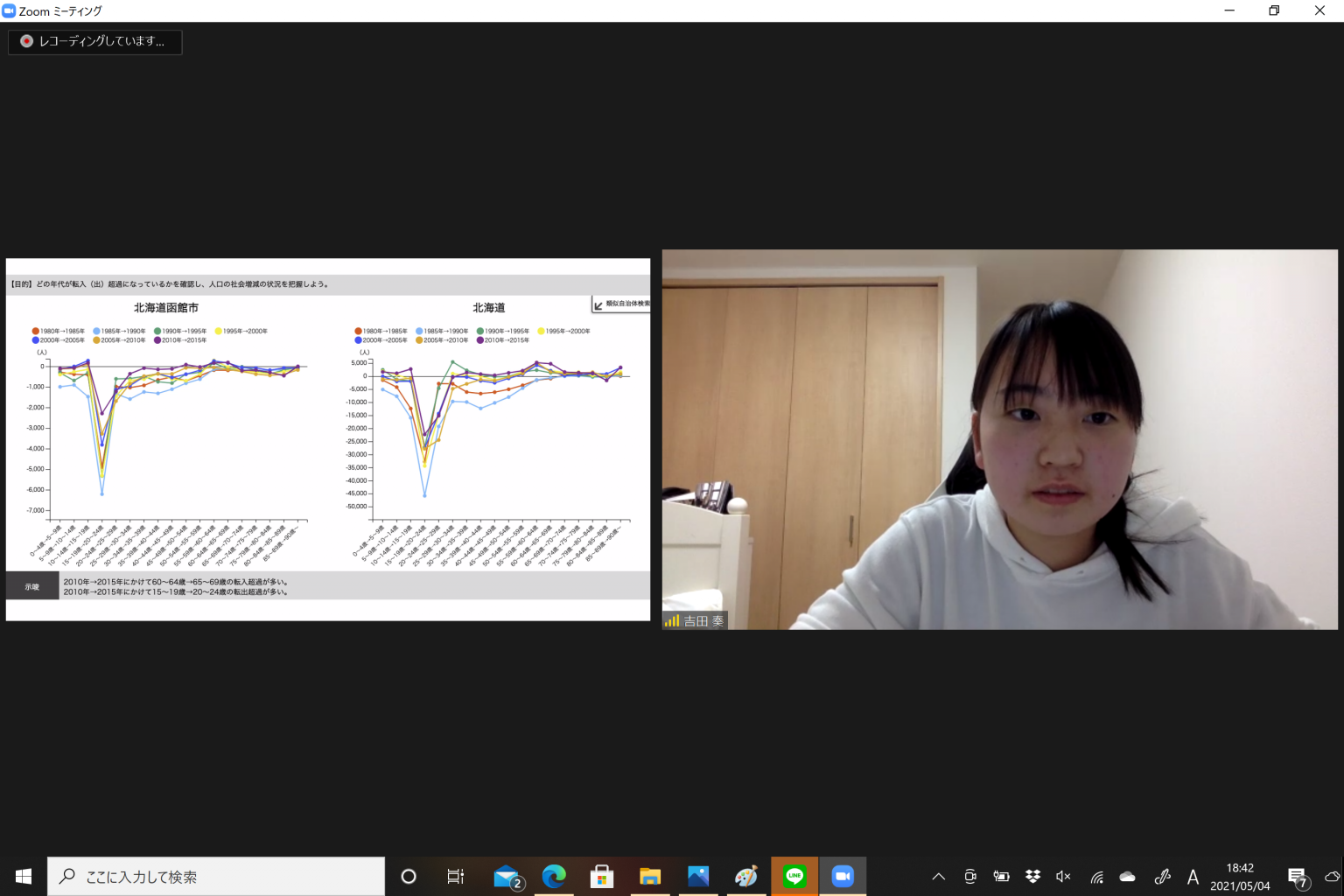This screenshot has height=896, width=1344.
Task: Click the recording status indicator label
Action: [x=94, y=41]
